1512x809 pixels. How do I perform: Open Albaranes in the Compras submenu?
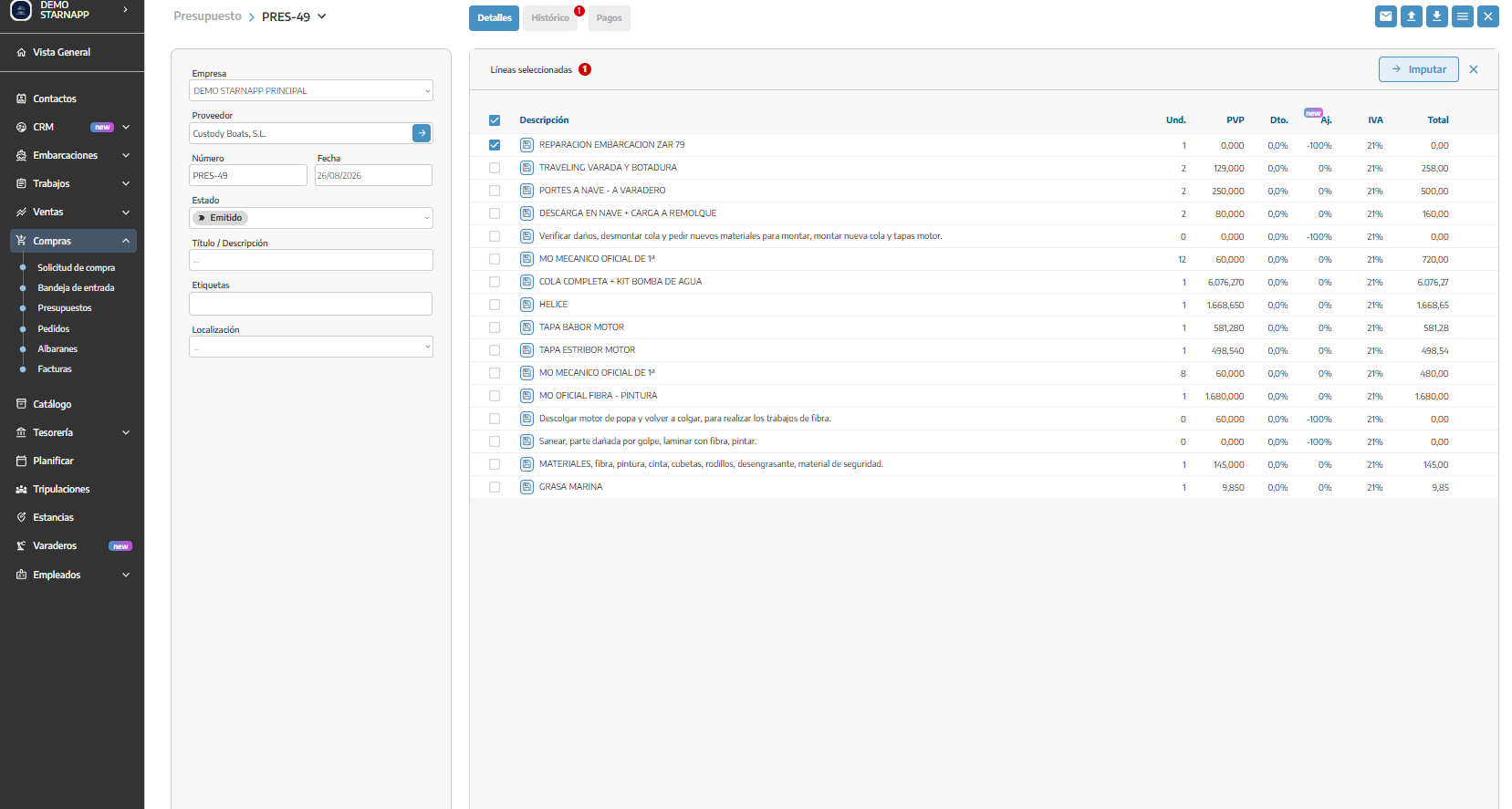[x=57, y=349]
